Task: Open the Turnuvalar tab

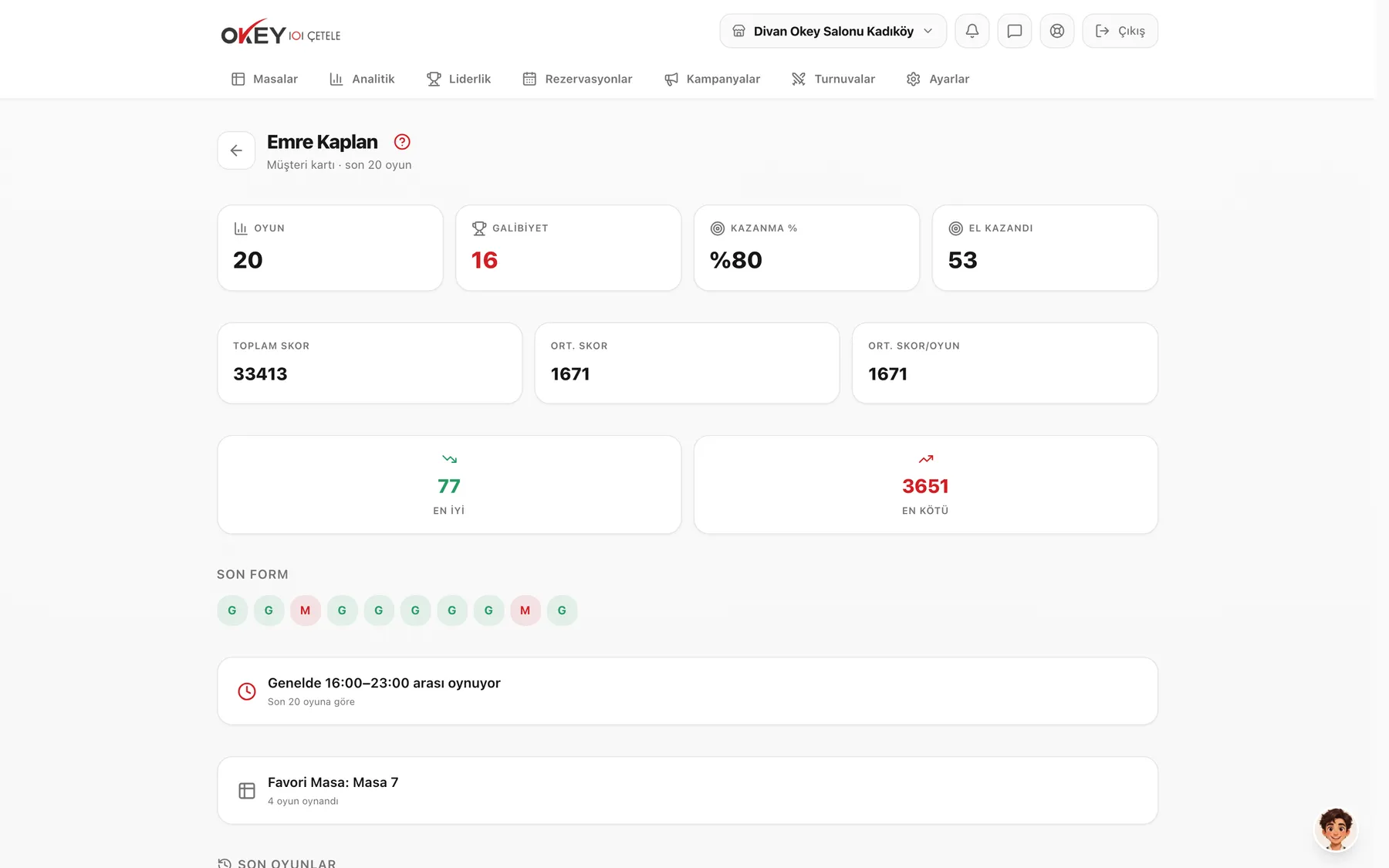Action: [833, 79]
